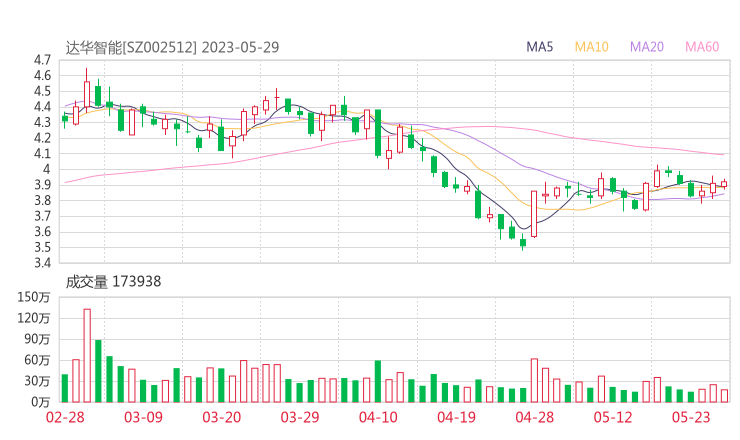Click the 4.1 price axis value
The height and width of the screenshot is (440, 740).
pos(42,153)
